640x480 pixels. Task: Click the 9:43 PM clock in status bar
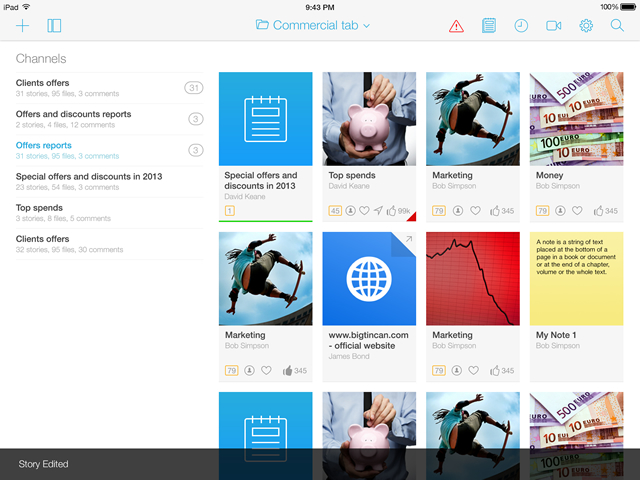point(320,7)
